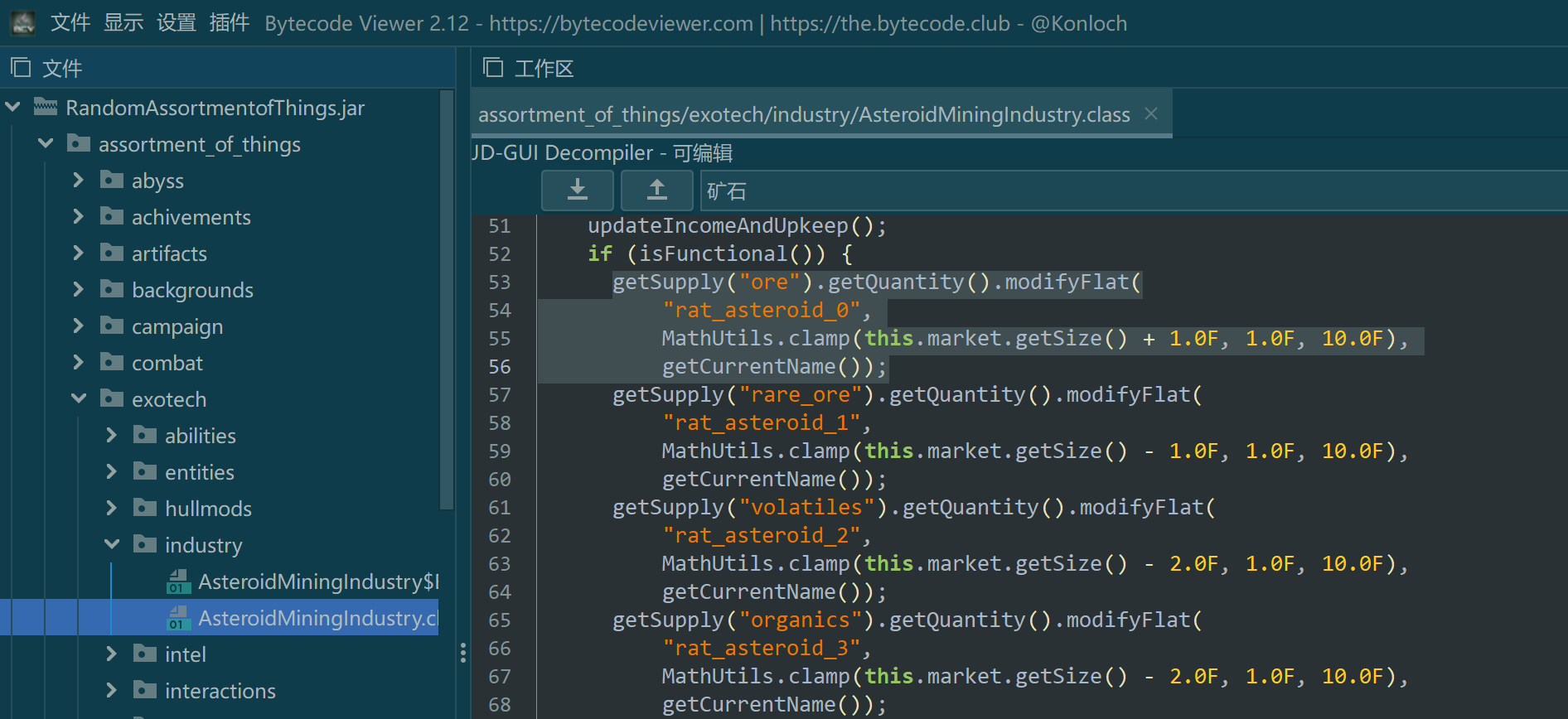The width and height of the screenshot is (1568, 719).
Task: Click the "volatiles" string on line 61
Action: pos(807,507)
